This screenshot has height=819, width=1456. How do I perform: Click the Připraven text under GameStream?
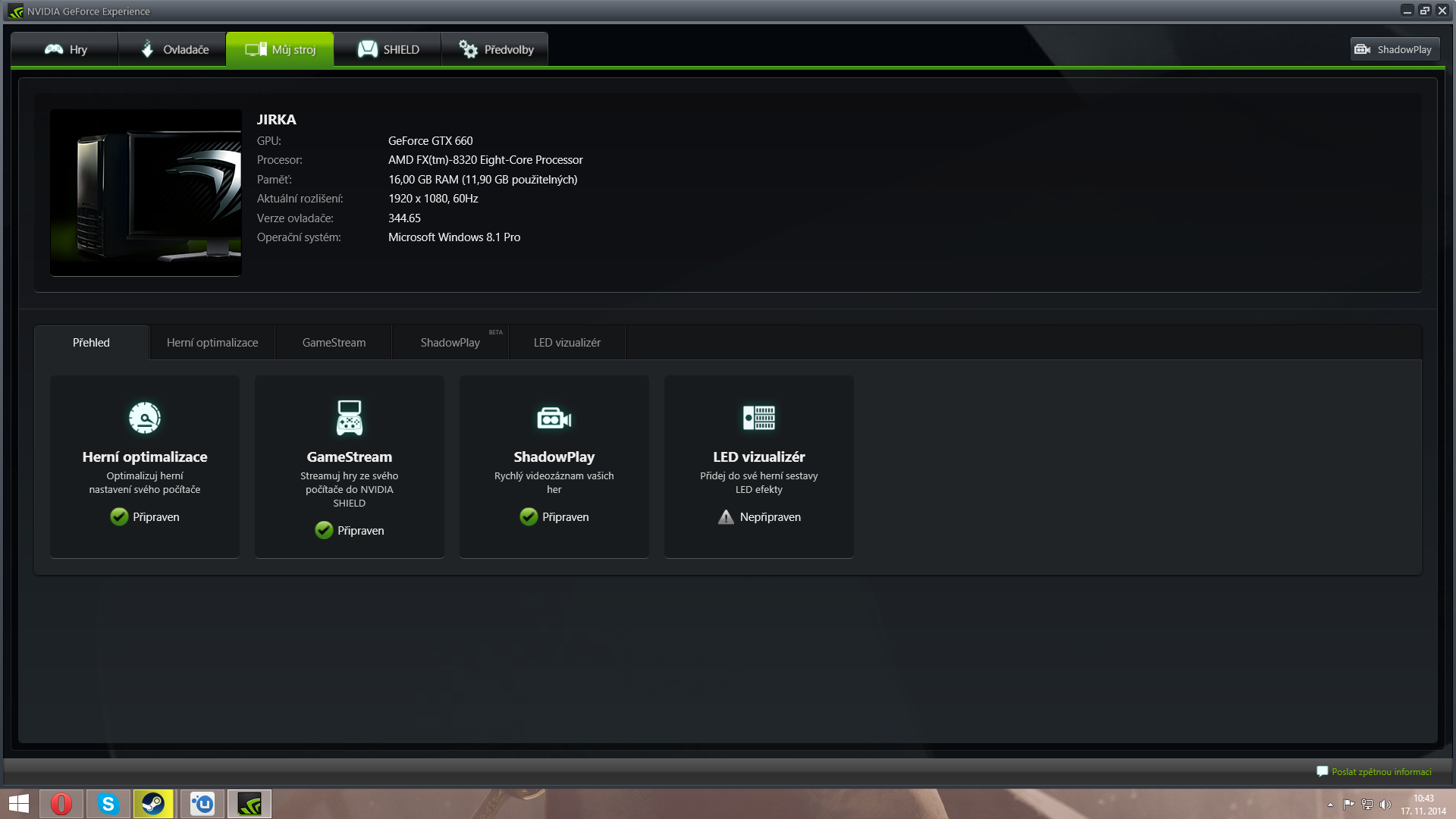click(361, 531)
